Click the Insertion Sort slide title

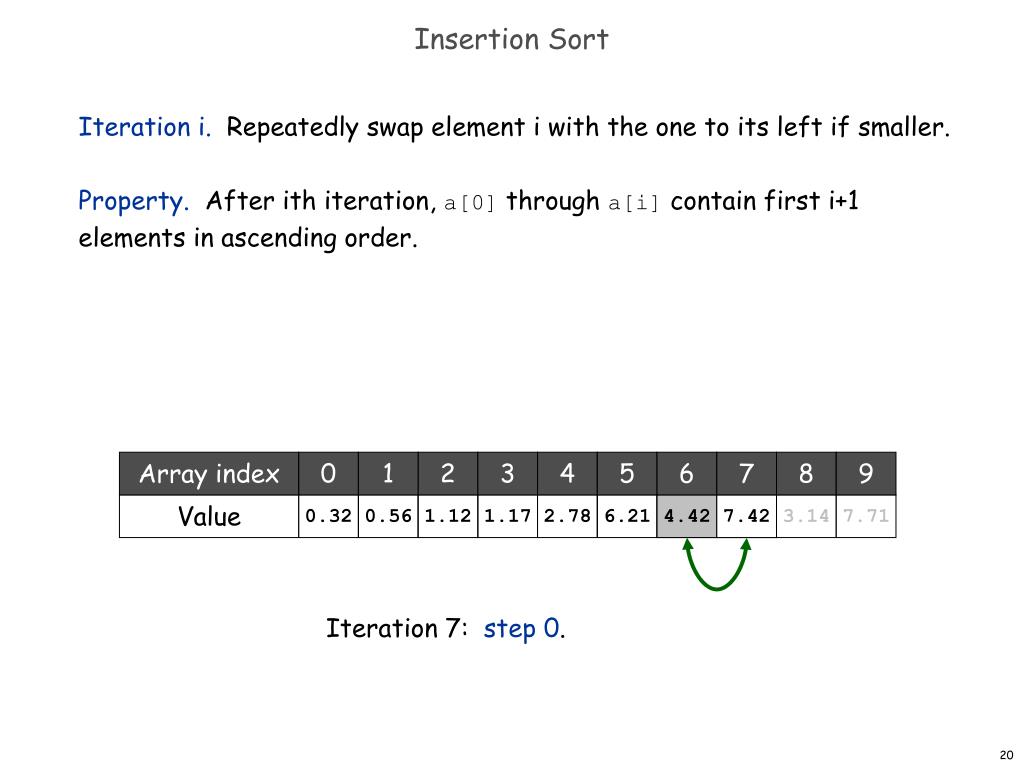[x=511, y=39]
